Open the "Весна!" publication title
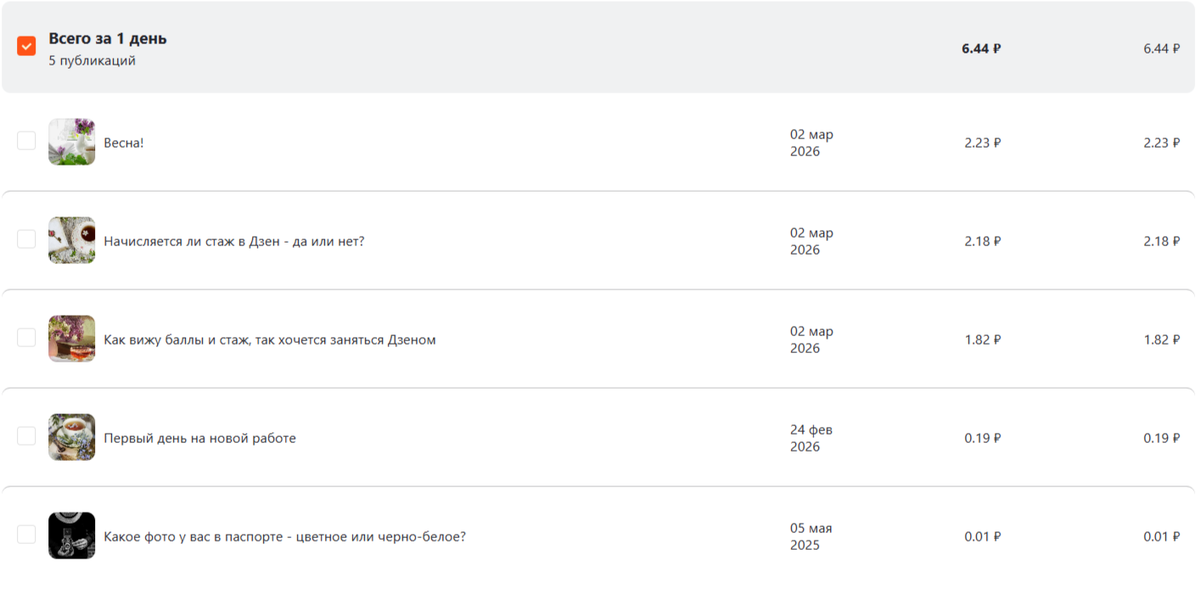 click(124, 143)
